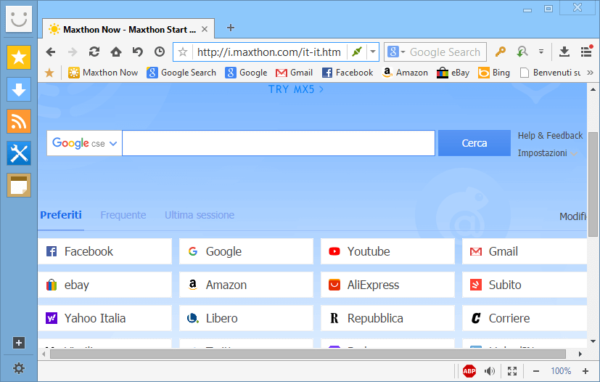The image size is (600, 382).
Task: Switch to the Frequente tab
Action: [123, 215]
